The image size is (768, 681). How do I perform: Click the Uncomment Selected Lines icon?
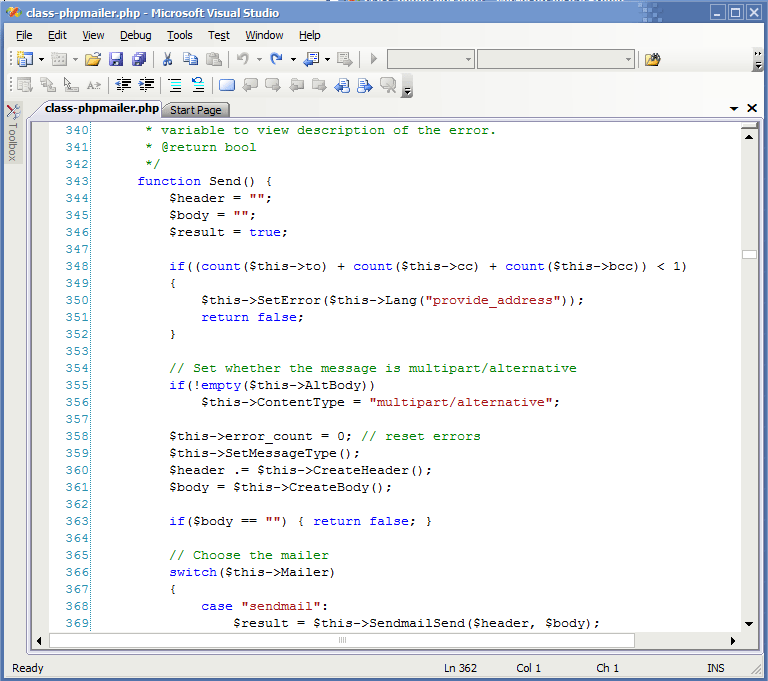coord(198,85)
